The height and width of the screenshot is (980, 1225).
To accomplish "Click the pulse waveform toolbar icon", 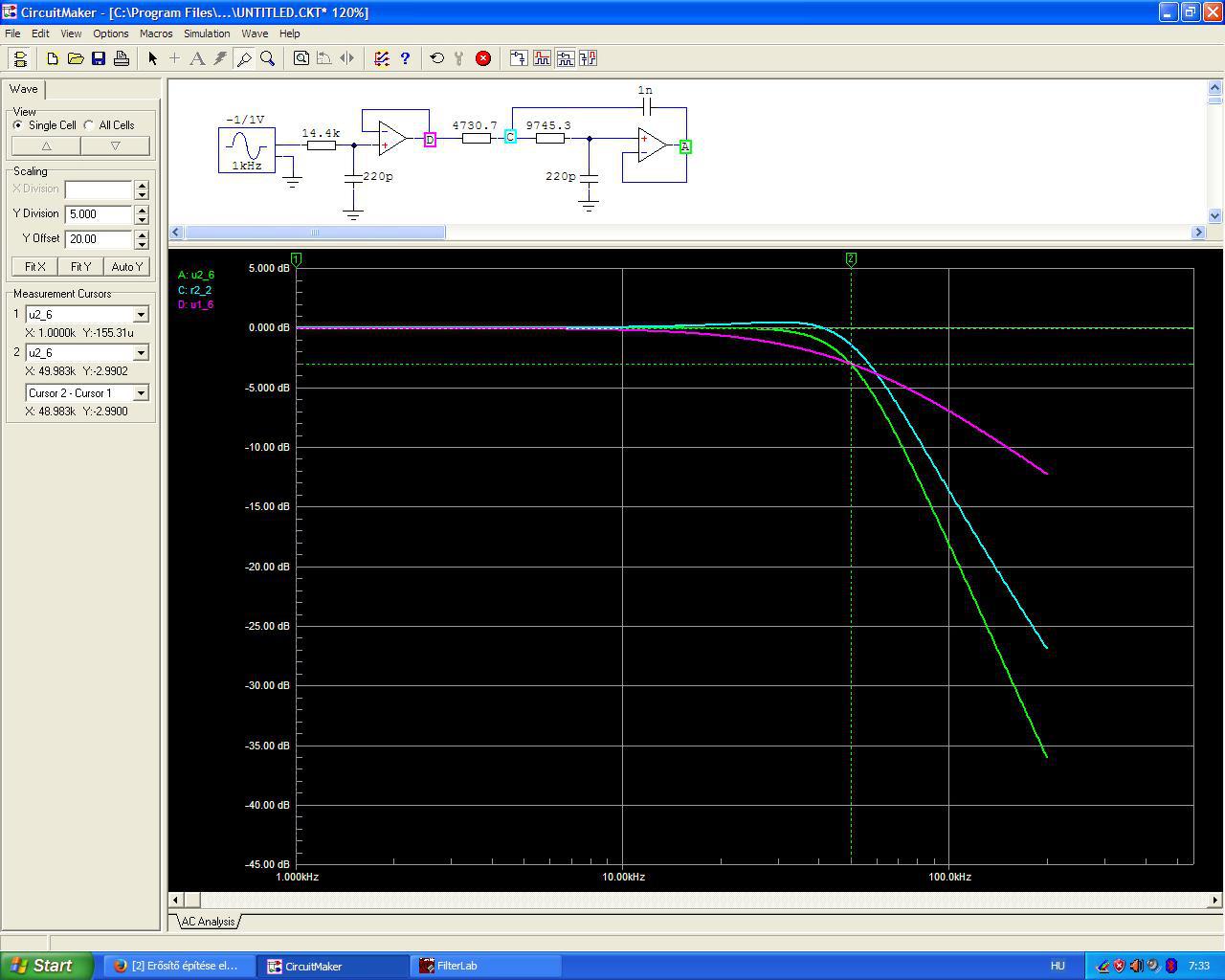I will [x=542, y=58].
